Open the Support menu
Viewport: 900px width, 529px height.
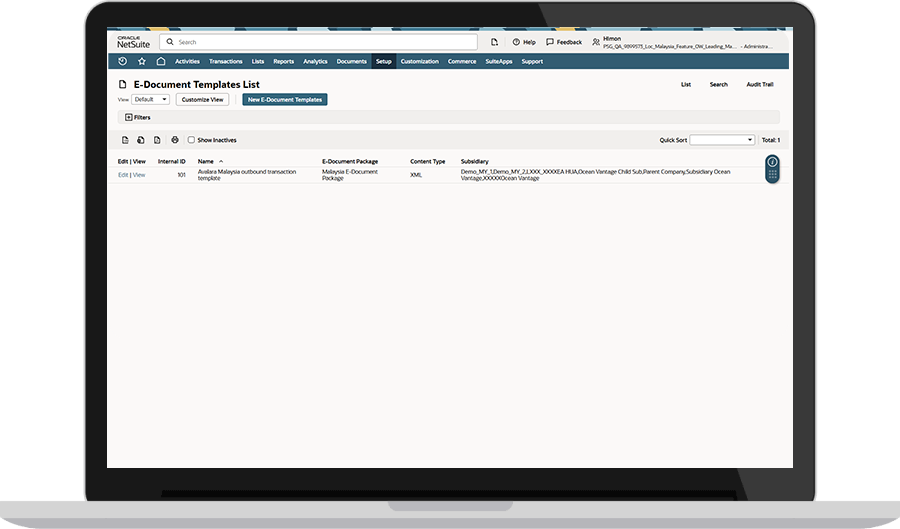(x=532, y=61)
